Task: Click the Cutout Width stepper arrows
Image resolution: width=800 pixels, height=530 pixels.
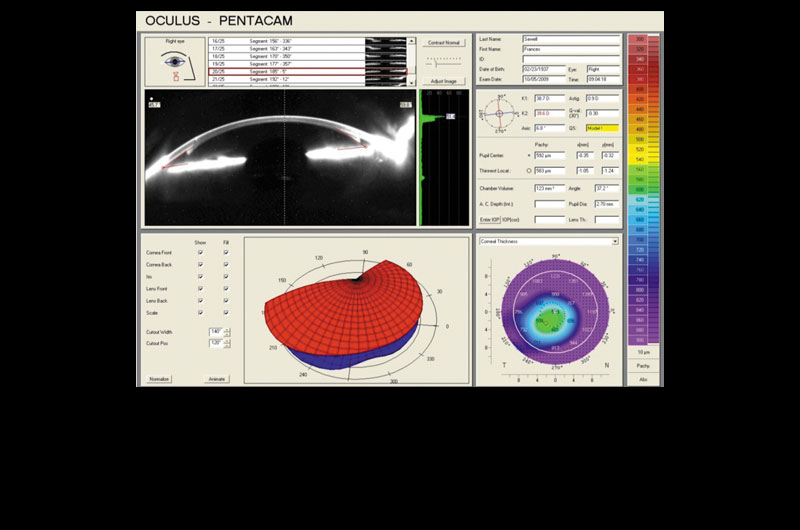Action: (x=227, y=332)
